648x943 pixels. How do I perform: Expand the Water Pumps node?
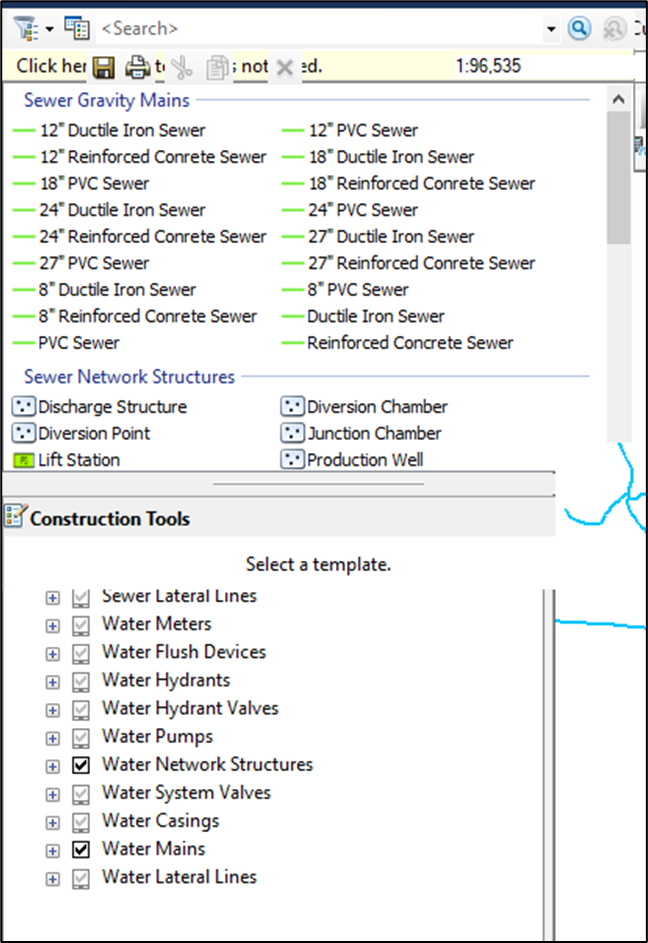[x=52, y=737]
